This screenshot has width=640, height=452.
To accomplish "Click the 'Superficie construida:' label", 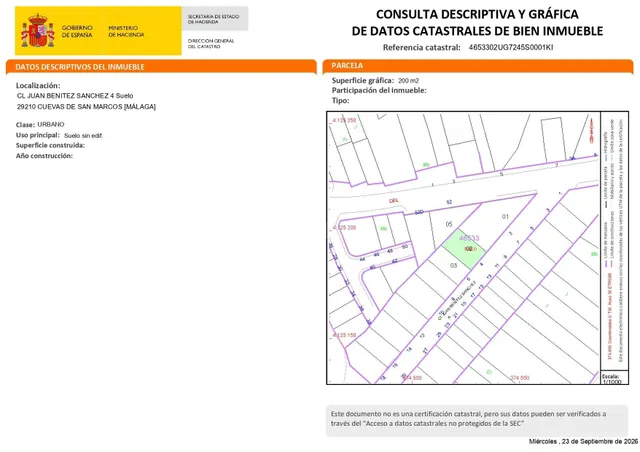I will [x=50, y=145].
